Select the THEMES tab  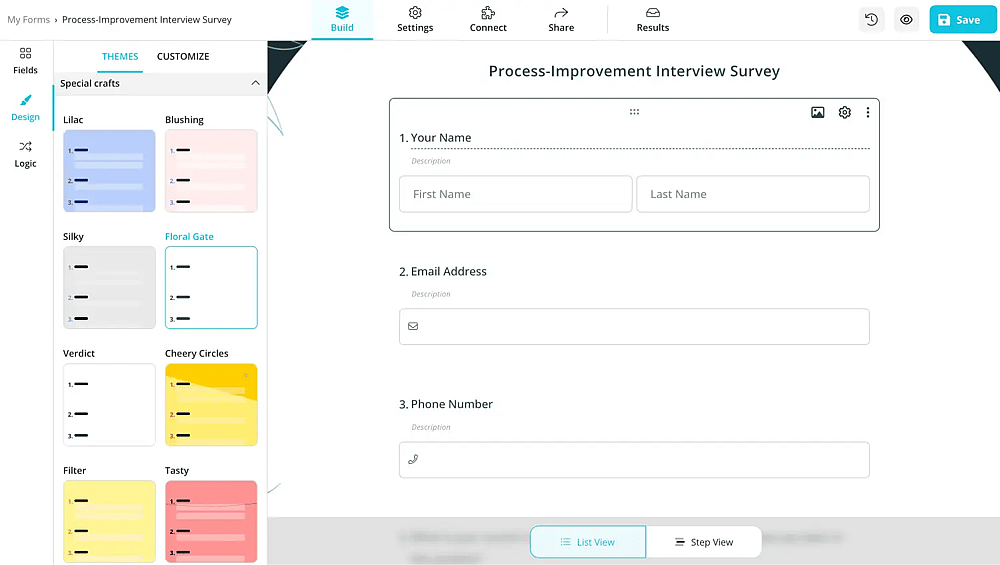pos(120,56)
